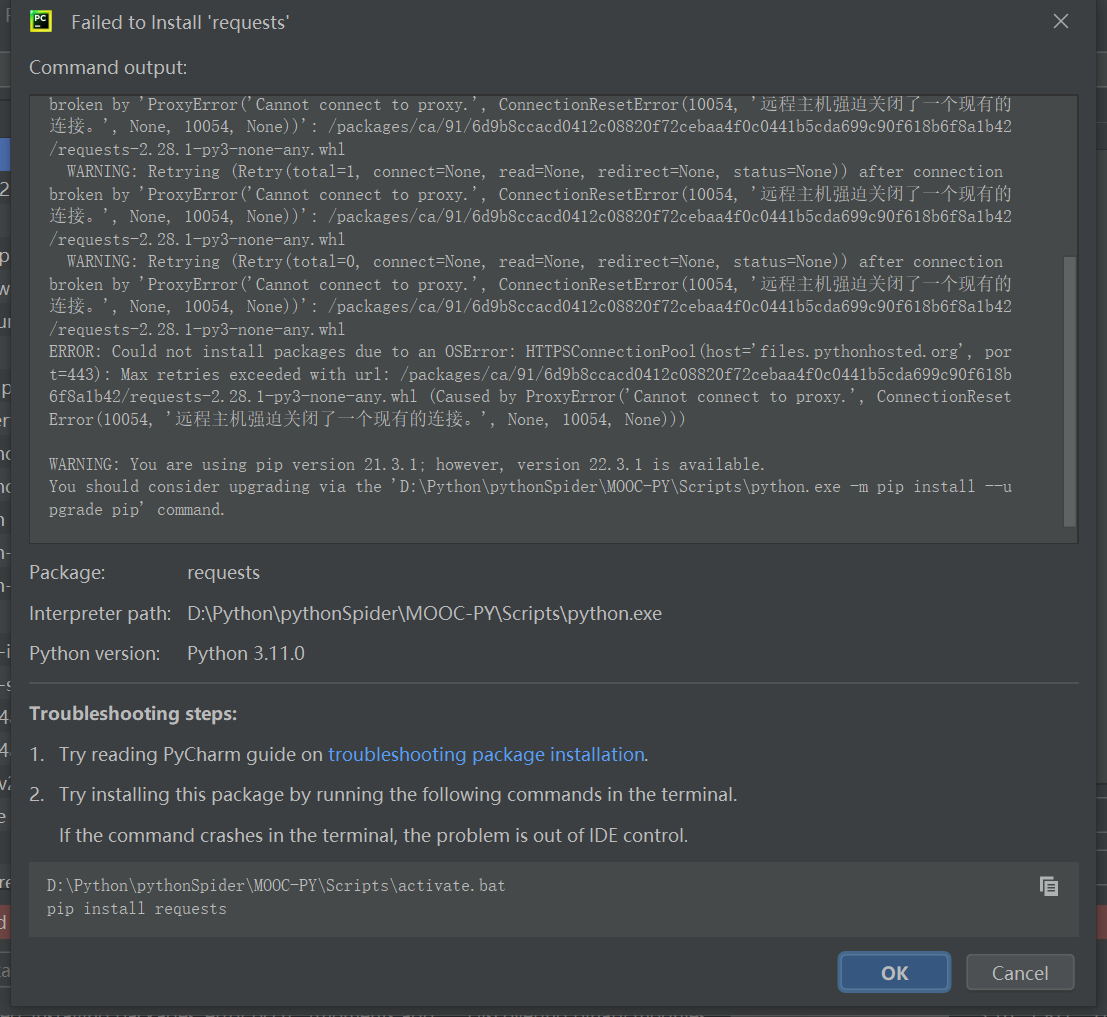
Task: Open the troubleshooting package installation link
Action: tap(486, 755)
